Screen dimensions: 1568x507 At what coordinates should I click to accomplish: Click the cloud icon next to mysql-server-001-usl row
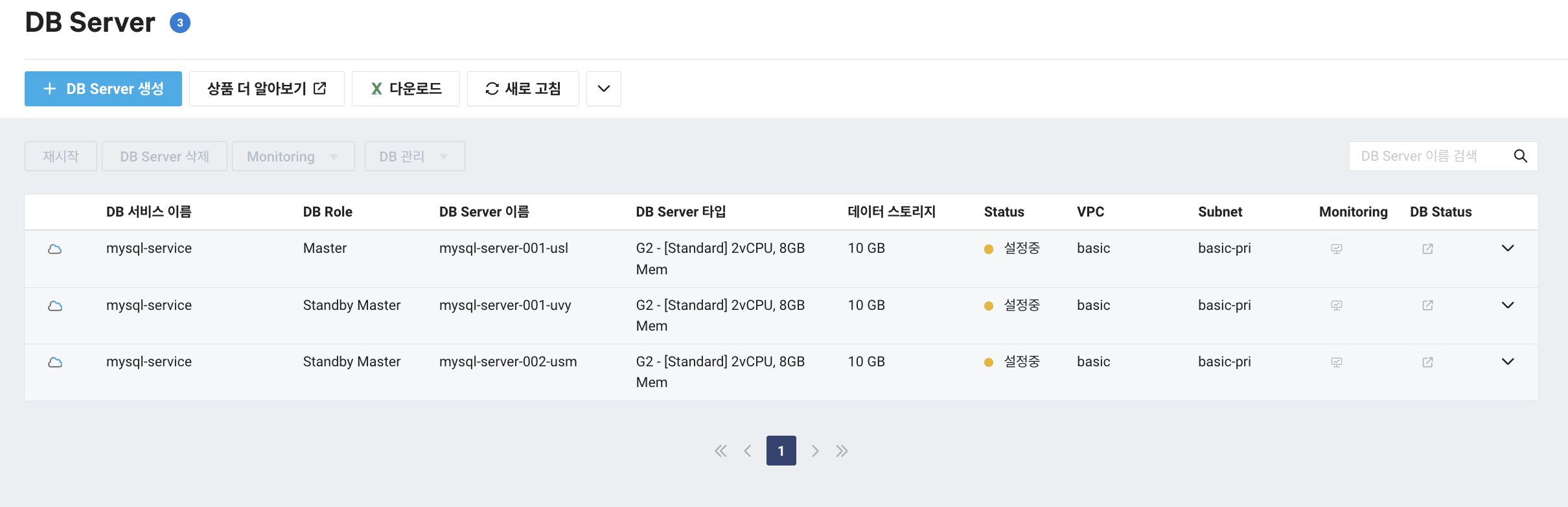pyautogui.click(x=56, y=248)
